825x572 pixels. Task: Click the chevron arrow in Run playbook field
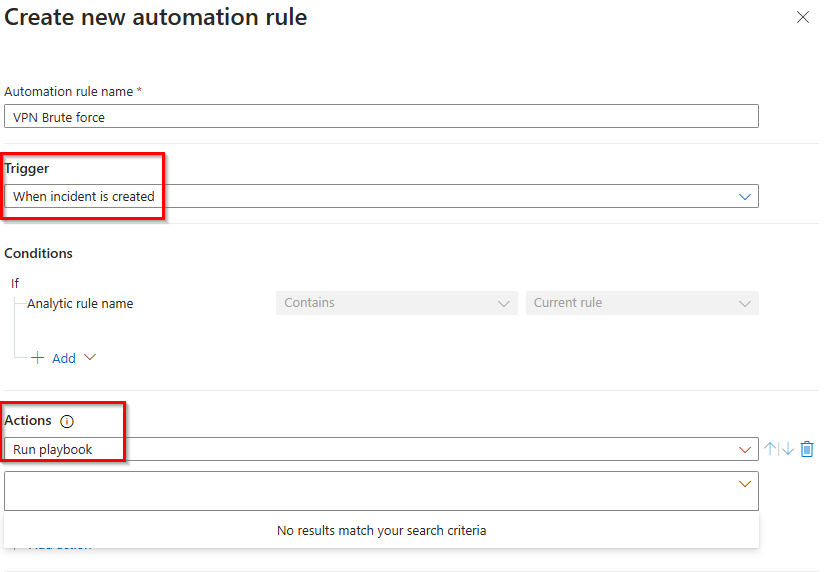coord(744,450)
